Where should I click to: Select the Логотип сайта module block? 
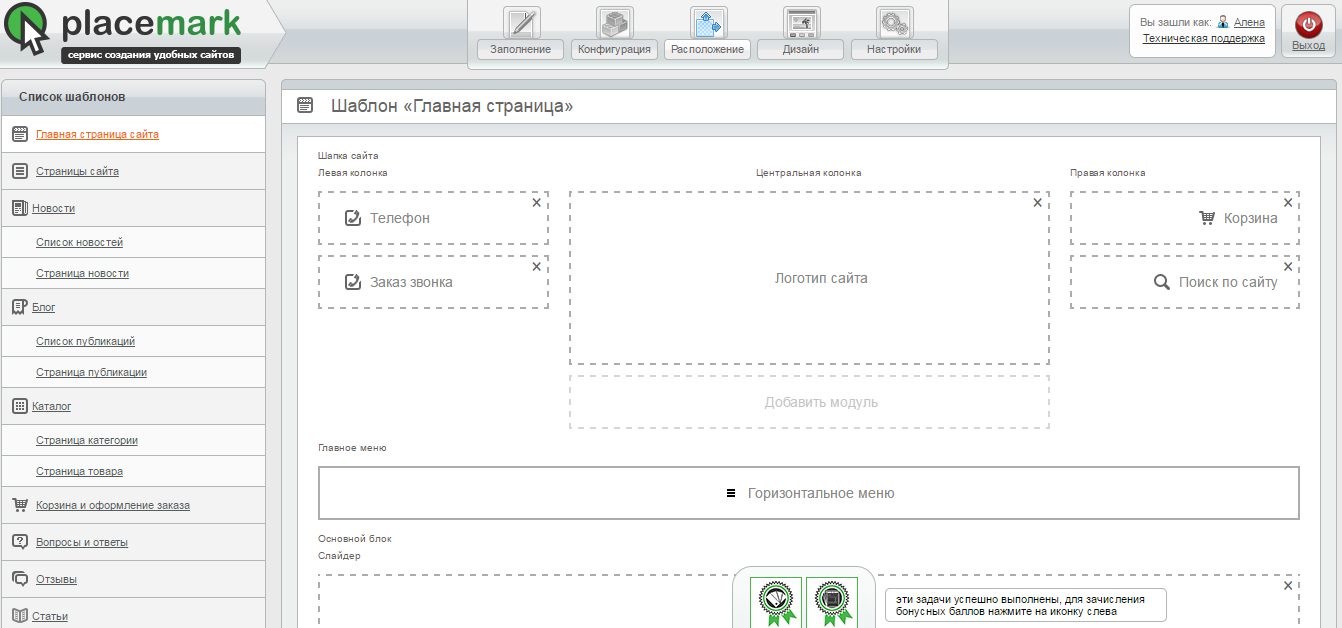810,279
